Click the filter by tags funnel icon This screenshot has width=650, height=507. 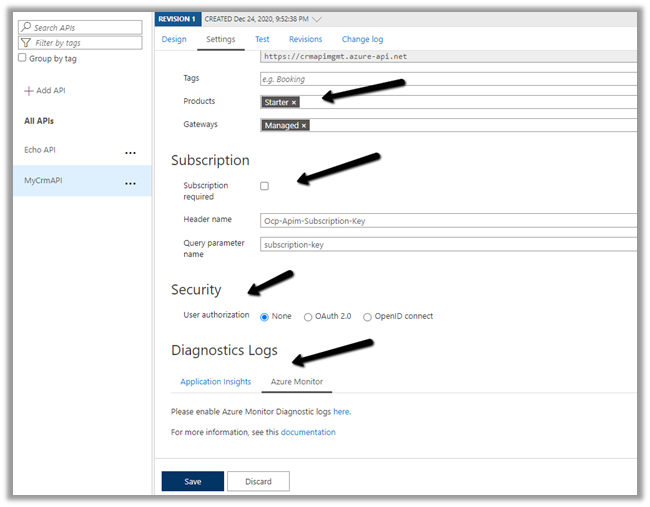27,43
